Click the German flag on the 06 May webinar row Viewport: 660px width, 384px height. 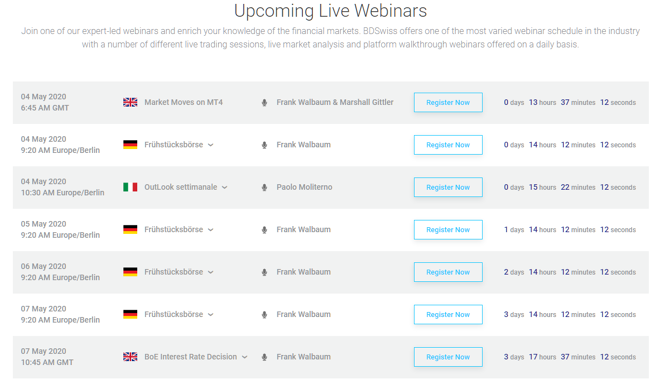130,272
